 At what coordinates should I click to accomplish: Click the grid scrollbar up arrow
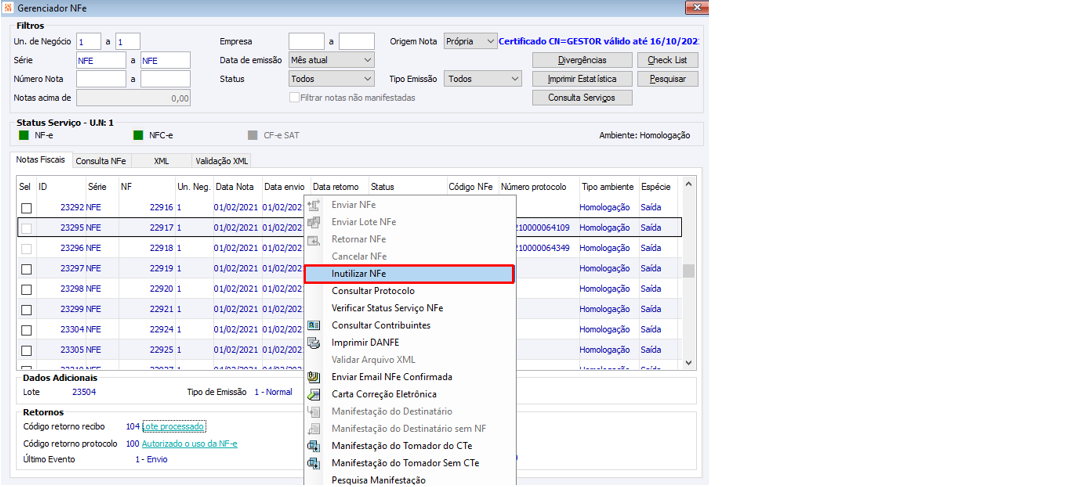tap(689, 185)
